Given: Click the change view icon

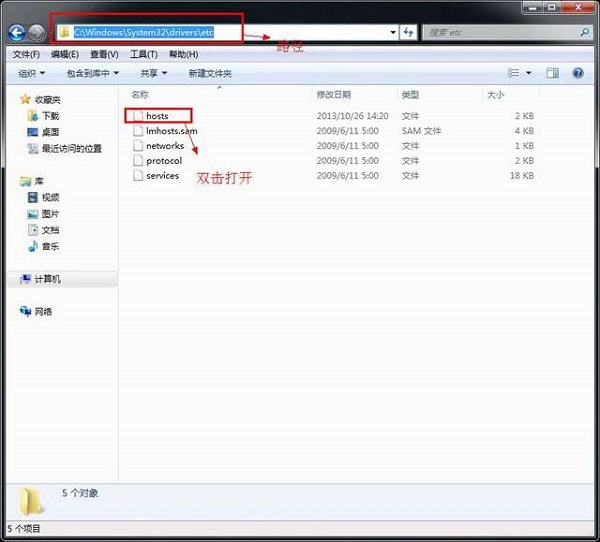Looking at the screenshot, I should click(x=513, y=73).
